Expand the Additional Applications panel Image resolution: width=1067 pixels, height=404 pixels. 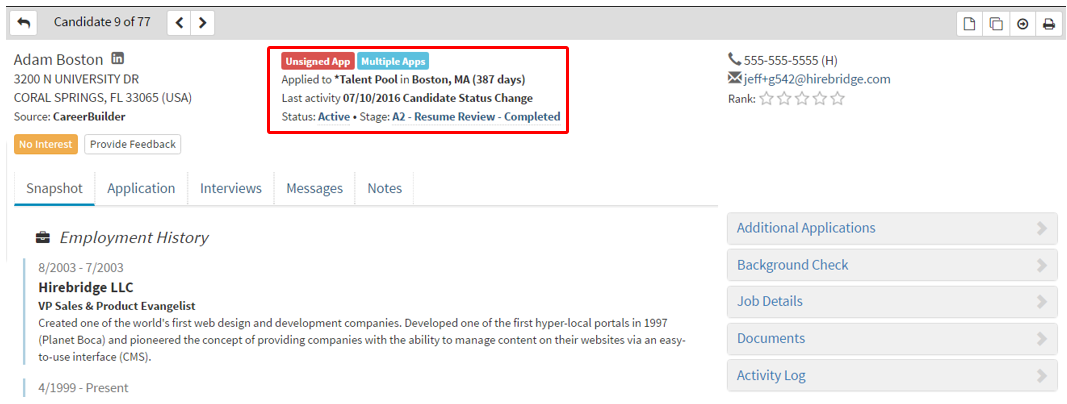(891, 228)
